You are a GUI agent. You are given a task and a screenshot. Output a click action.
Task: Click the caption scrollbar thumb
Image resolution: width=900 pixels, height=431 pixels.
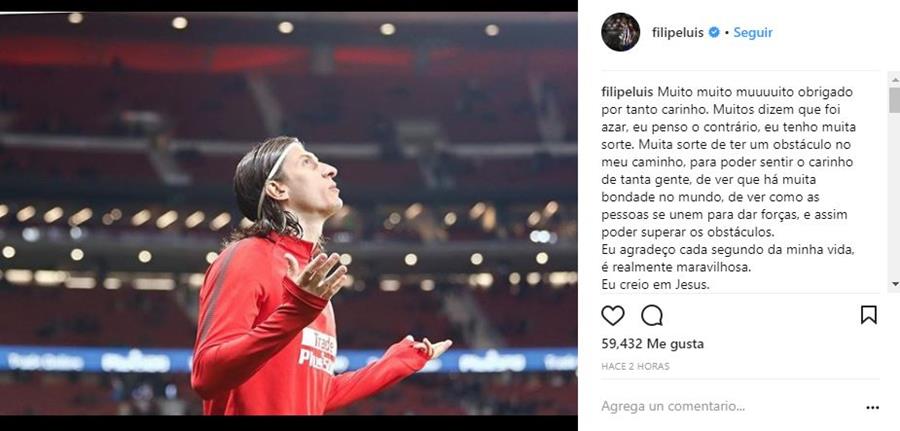point(894,99)
